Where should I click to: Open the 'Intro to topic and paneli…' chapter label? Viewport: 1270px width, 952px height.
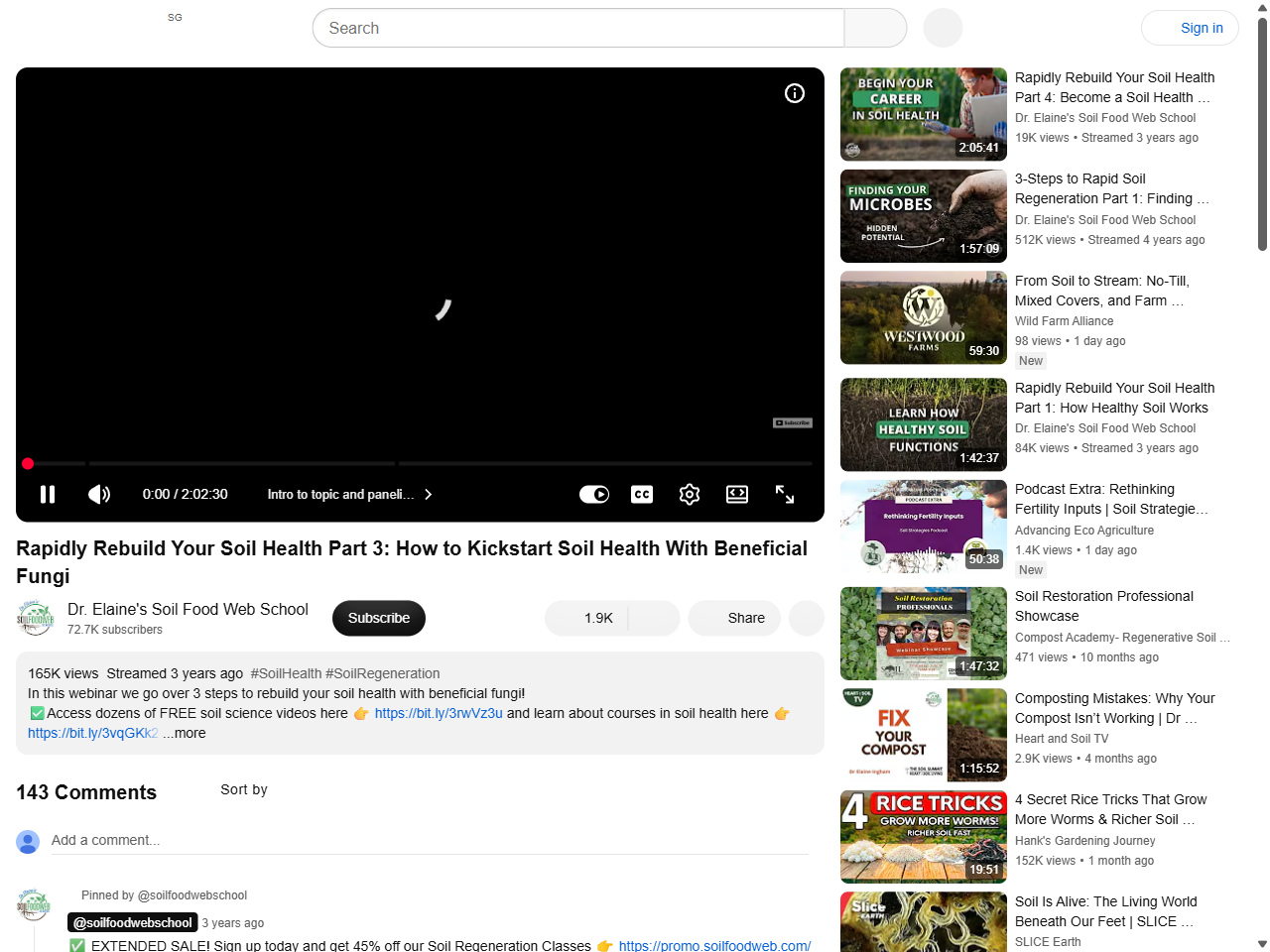point(340,494)
